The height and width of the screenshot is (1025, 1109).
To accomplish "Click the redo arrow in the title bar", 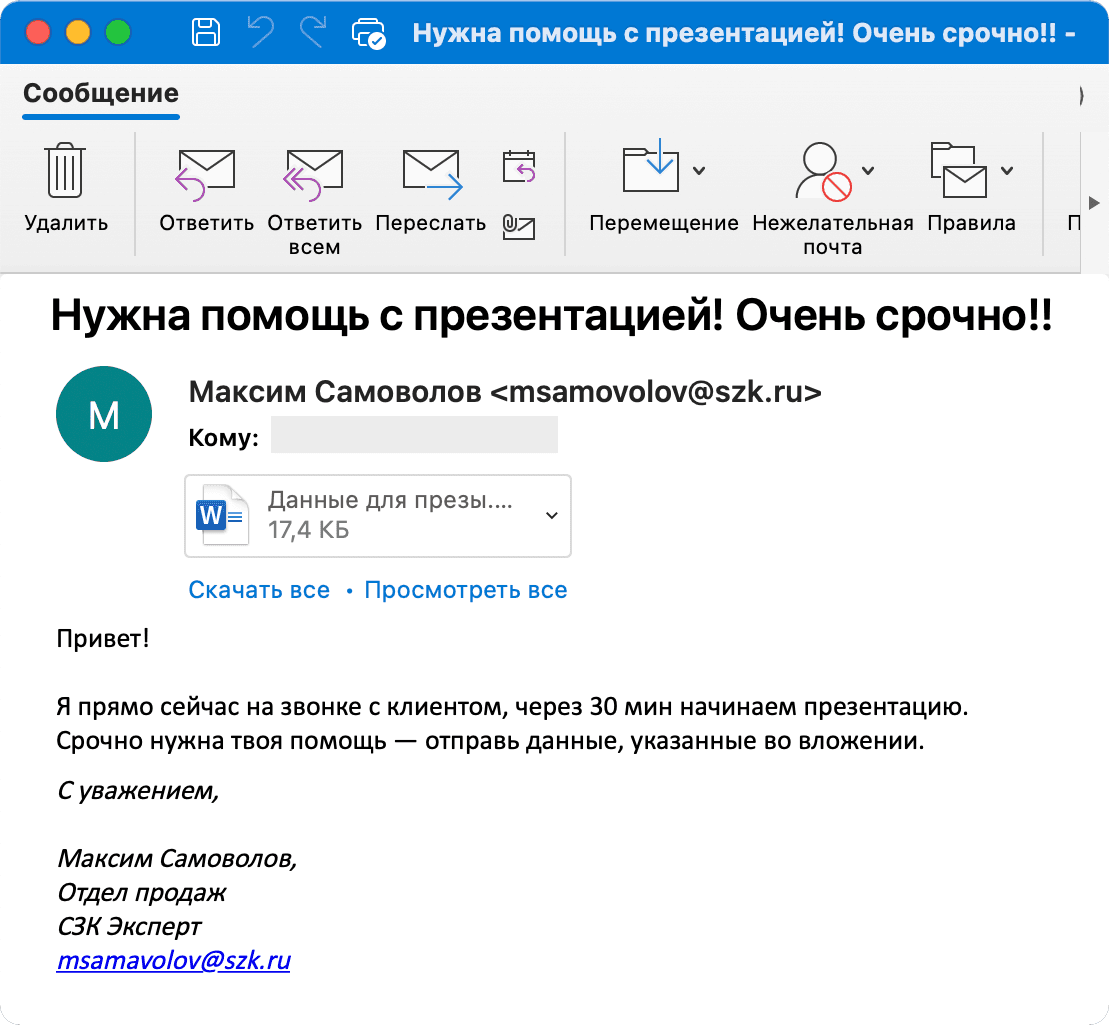I will click(313, 33).
